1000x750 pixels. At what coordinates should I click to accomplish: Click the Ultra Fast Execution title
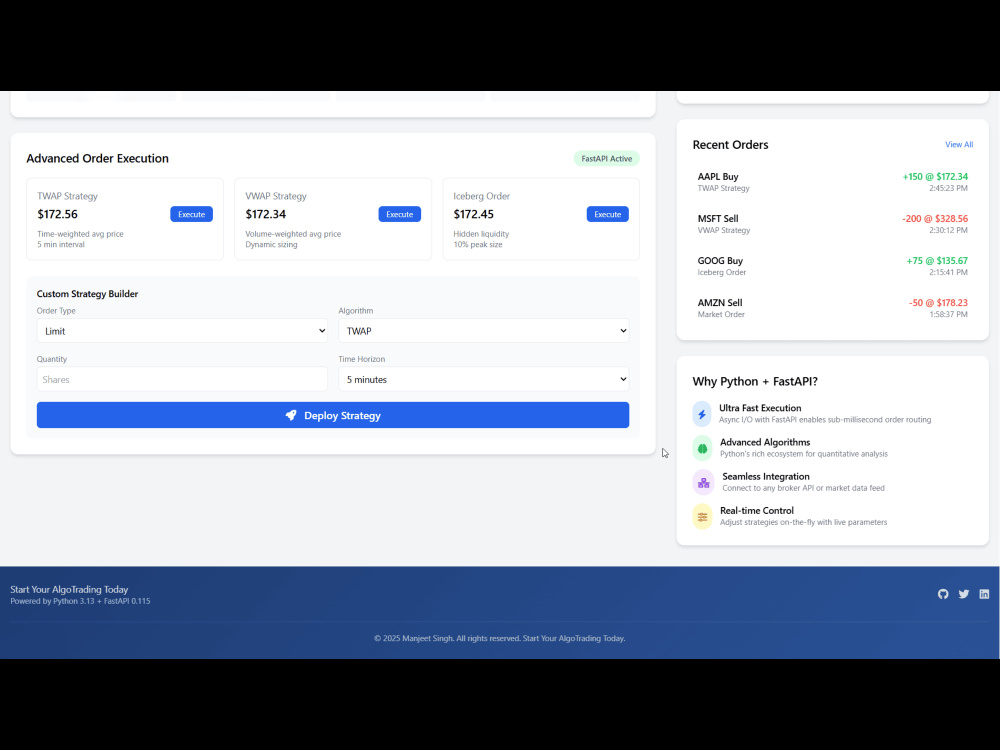pos(760,408)
